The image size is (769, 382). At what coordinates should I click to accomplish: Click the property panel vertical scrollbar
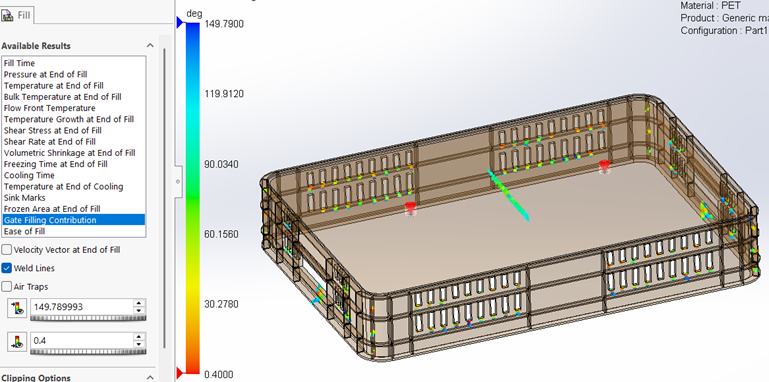tap(164, 199)
